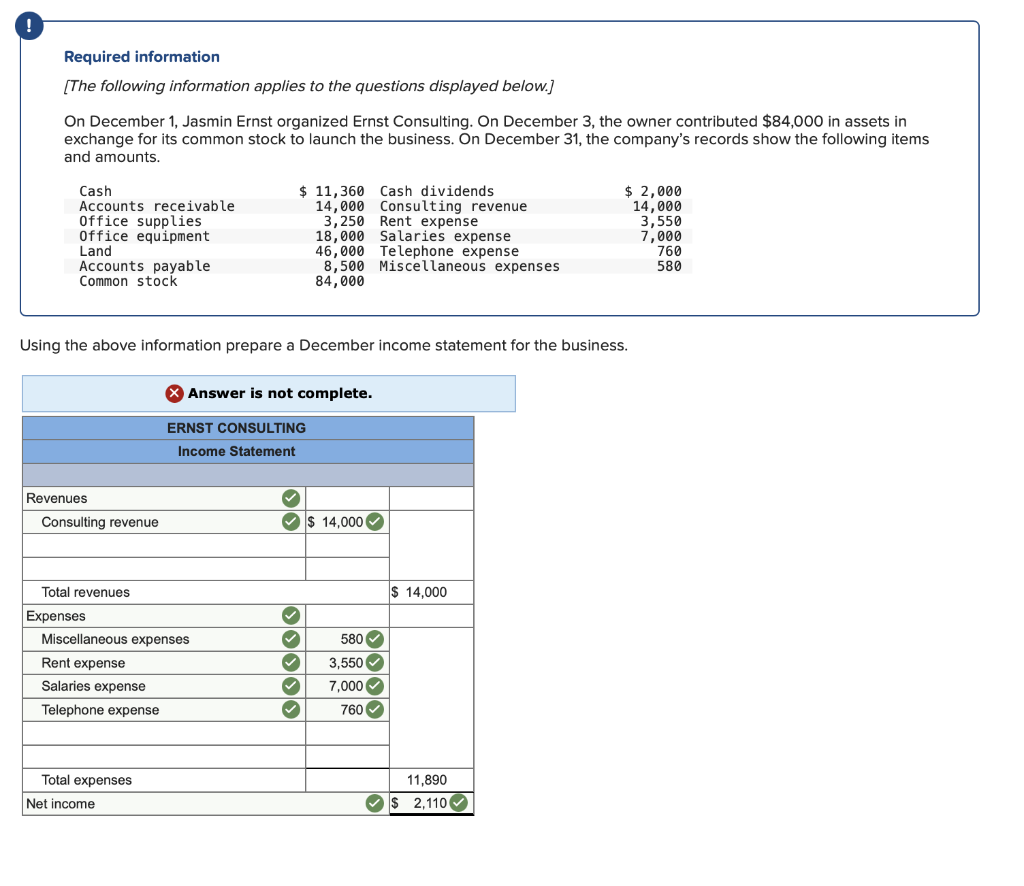The width and height of the screenshot is (1024, 886).
Task: Click the checkmark beside Telephone expense
Action: (289, 709)
